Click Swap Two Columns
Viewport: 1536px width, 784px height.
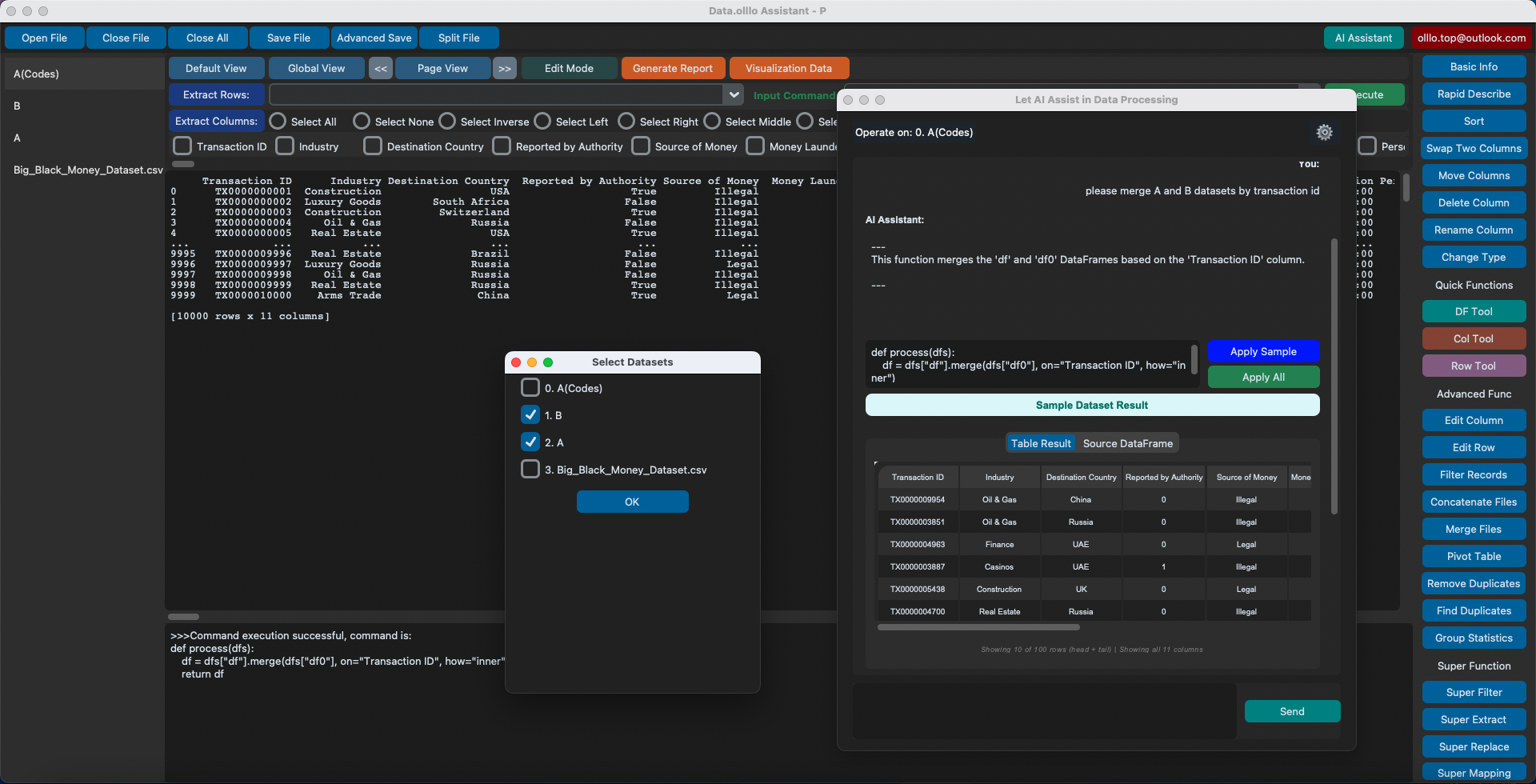point(1473,148)
